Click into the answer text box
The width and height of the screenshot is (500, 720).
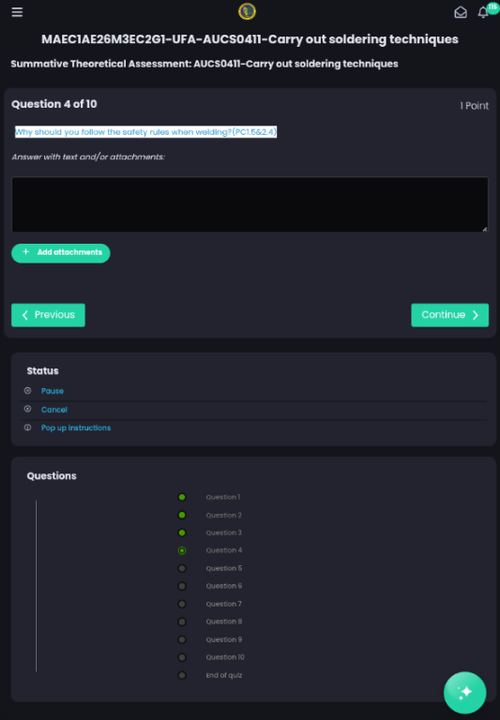tap(250, 204)
